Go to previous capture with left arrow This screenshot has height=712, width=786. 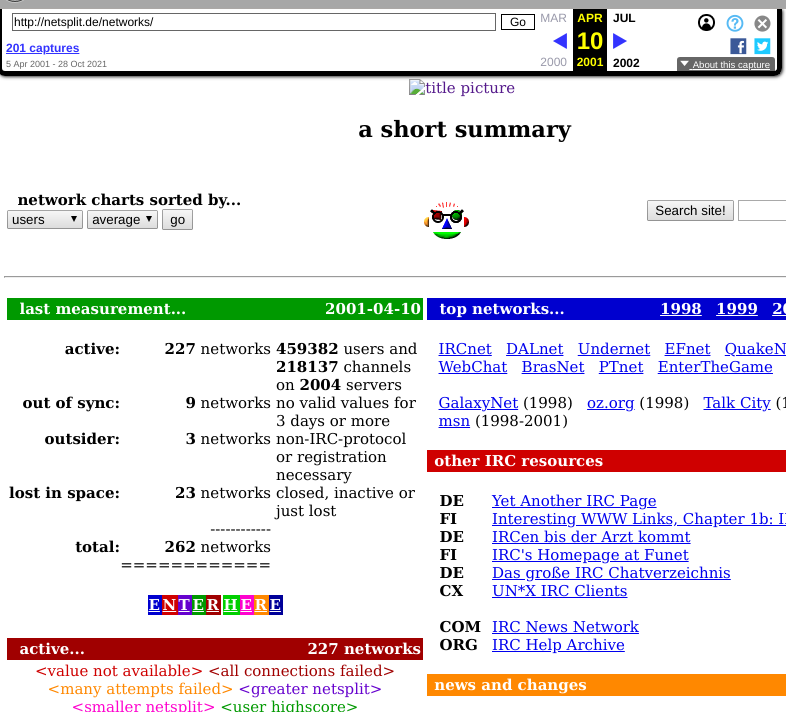click(x=560, y=41)
